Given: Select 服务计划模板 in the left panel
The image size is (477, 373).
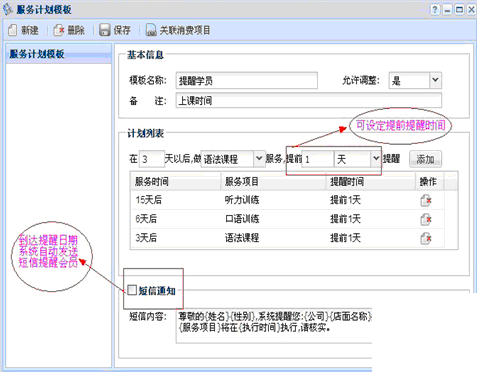Looking at the screenshot, I should click(x=37, y=54).
